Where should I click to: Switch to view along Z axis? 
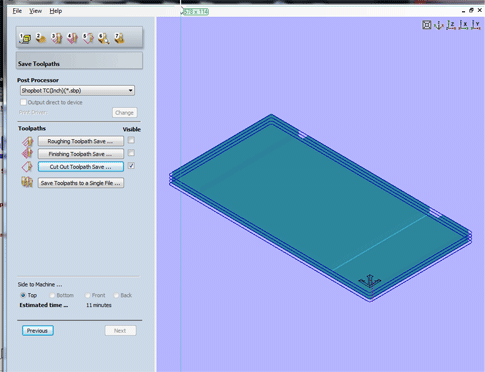click(x=451, y=25)
